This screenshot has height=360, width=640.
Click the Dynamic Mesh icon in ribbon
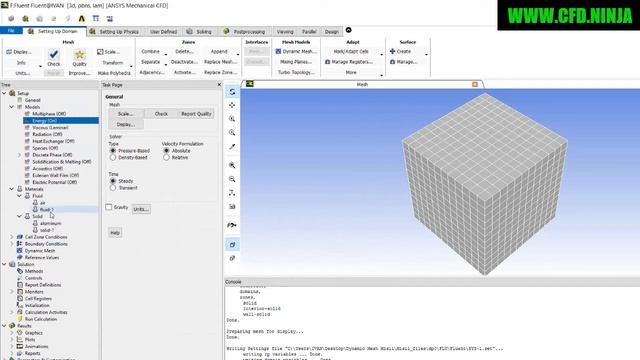tap(278, 51)
